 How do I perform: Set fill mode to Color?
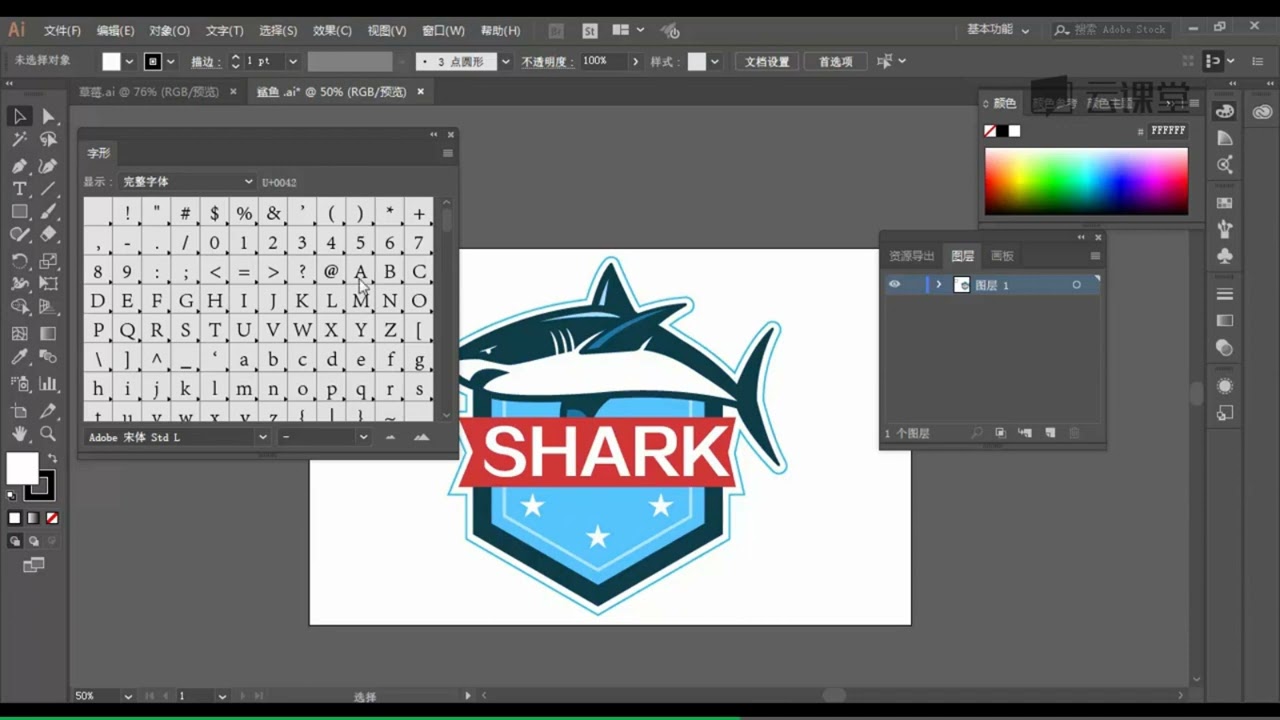coord(15,518)
